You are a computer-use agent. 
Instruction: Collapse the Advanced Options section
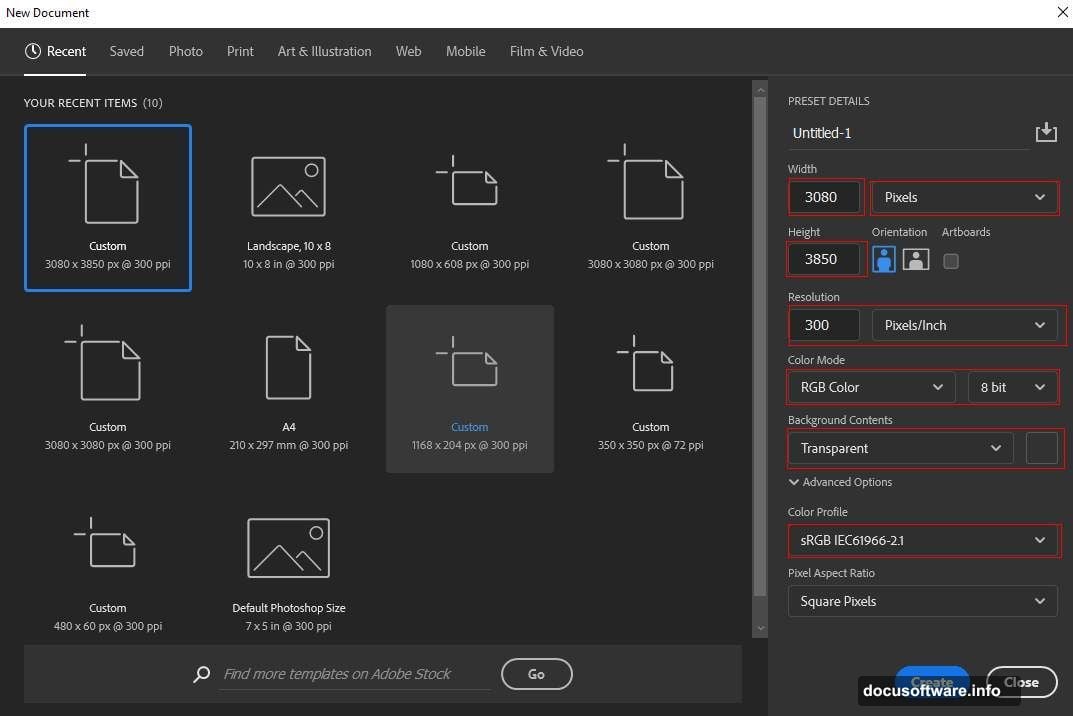pos(793,482)
